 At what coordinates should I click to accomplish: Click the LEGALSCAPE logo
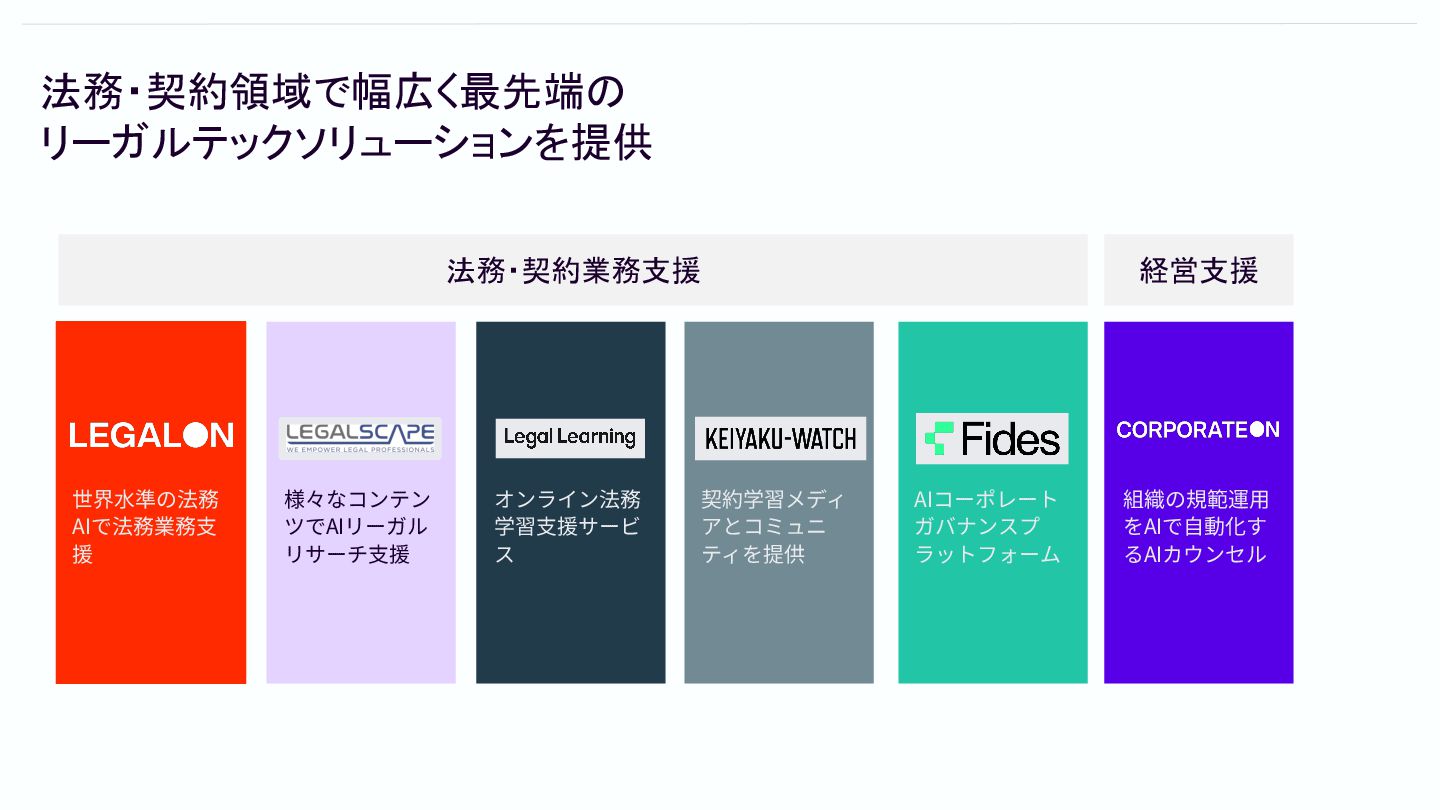pos(360,438)
